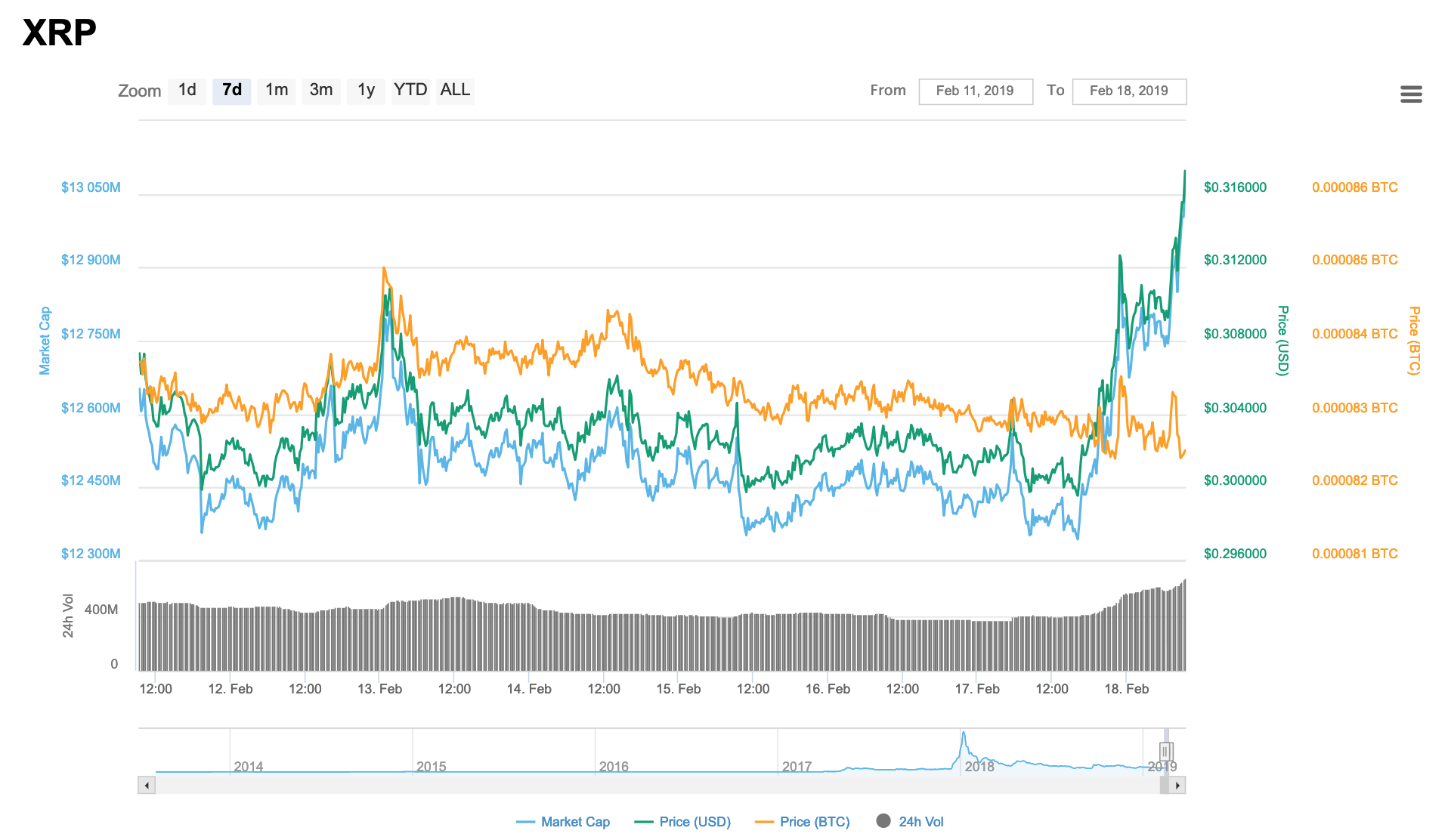The width and height of the screenshot is (1448, 840).
Task: Click the 0.000085 BTC axis label
Action: pyautogui.click(x=1354, y=260)
